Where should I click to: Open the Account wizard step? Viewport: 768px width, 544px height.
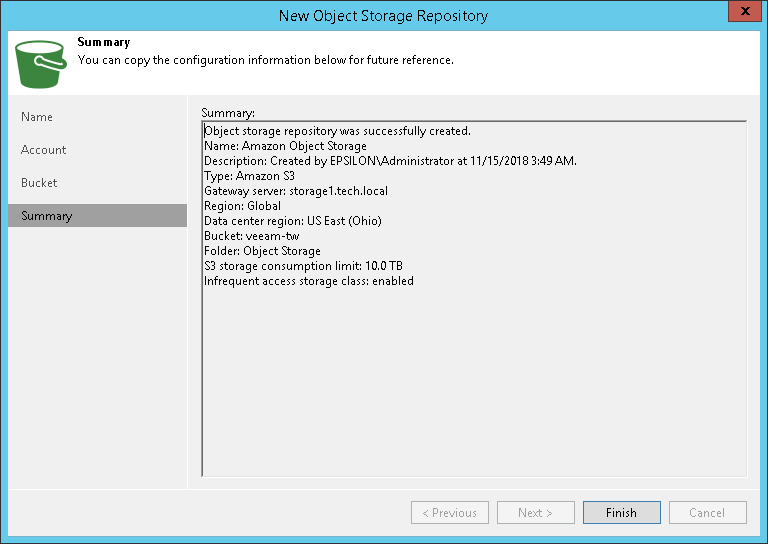click(44, 150)
